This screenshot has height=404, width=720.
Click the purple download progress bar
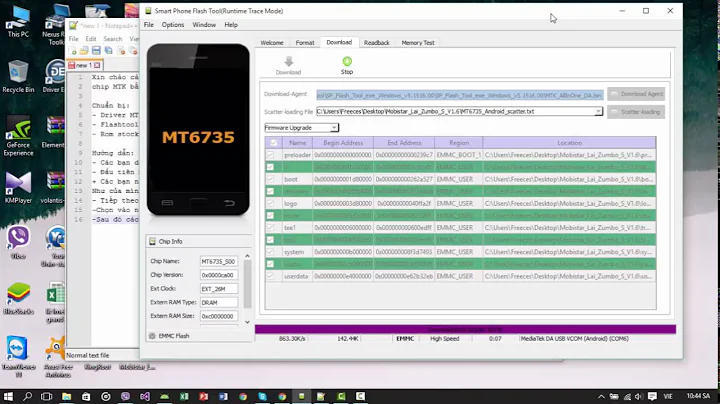pyautogui.click(x=465, y=329)
